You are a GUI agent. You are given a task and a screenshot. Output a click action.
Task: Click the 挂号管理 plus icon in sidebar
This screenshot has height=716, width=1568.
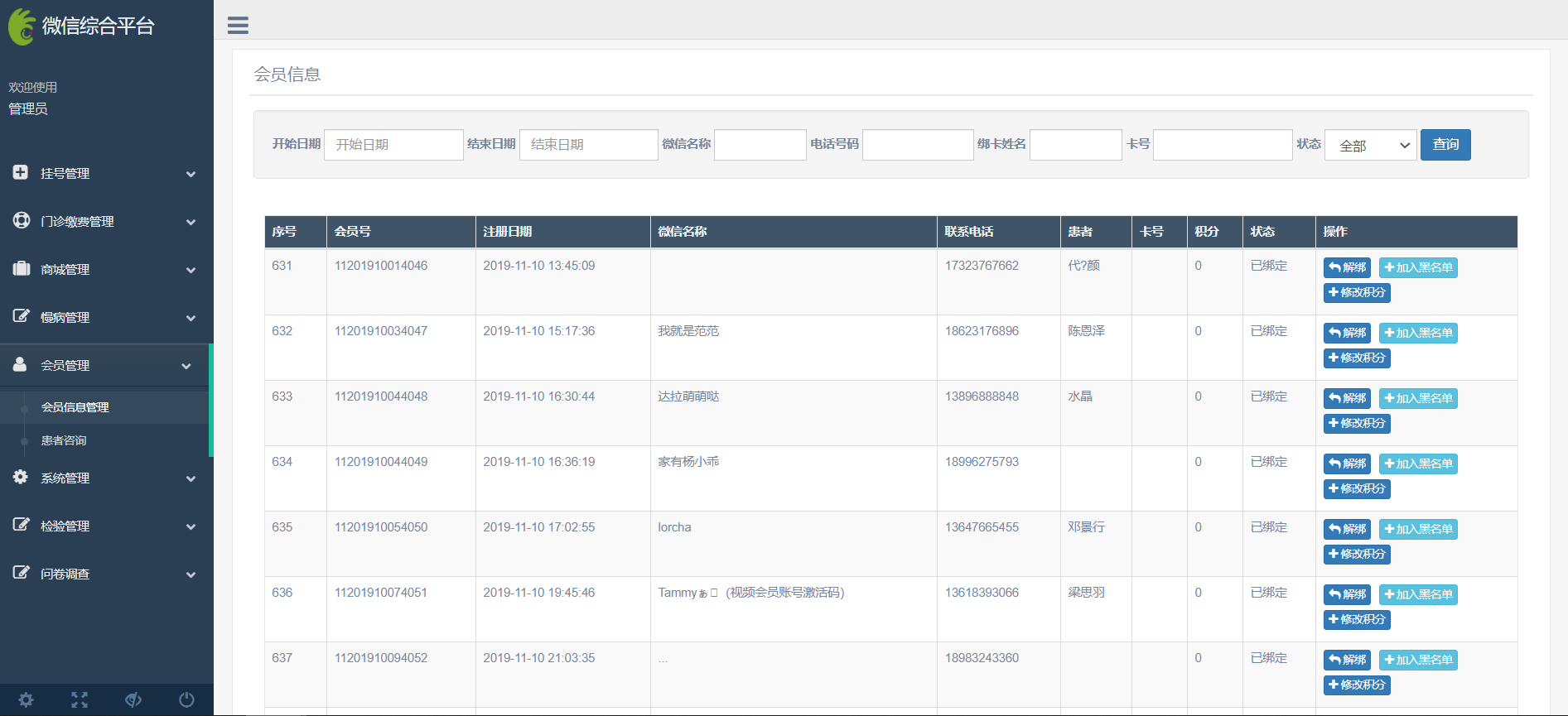21,172
